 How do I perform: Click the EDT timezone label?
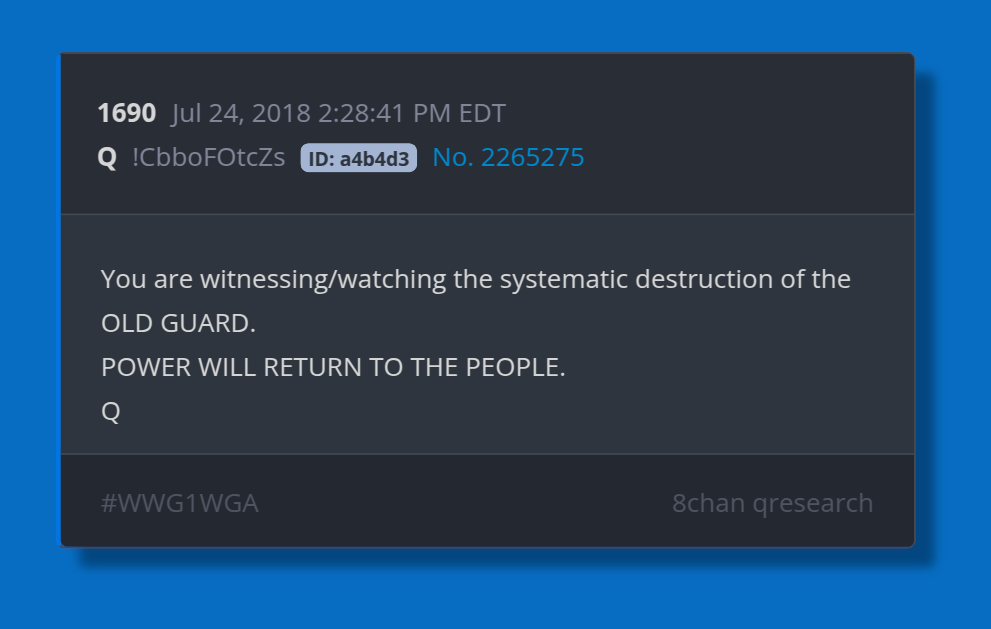(482, 113)
